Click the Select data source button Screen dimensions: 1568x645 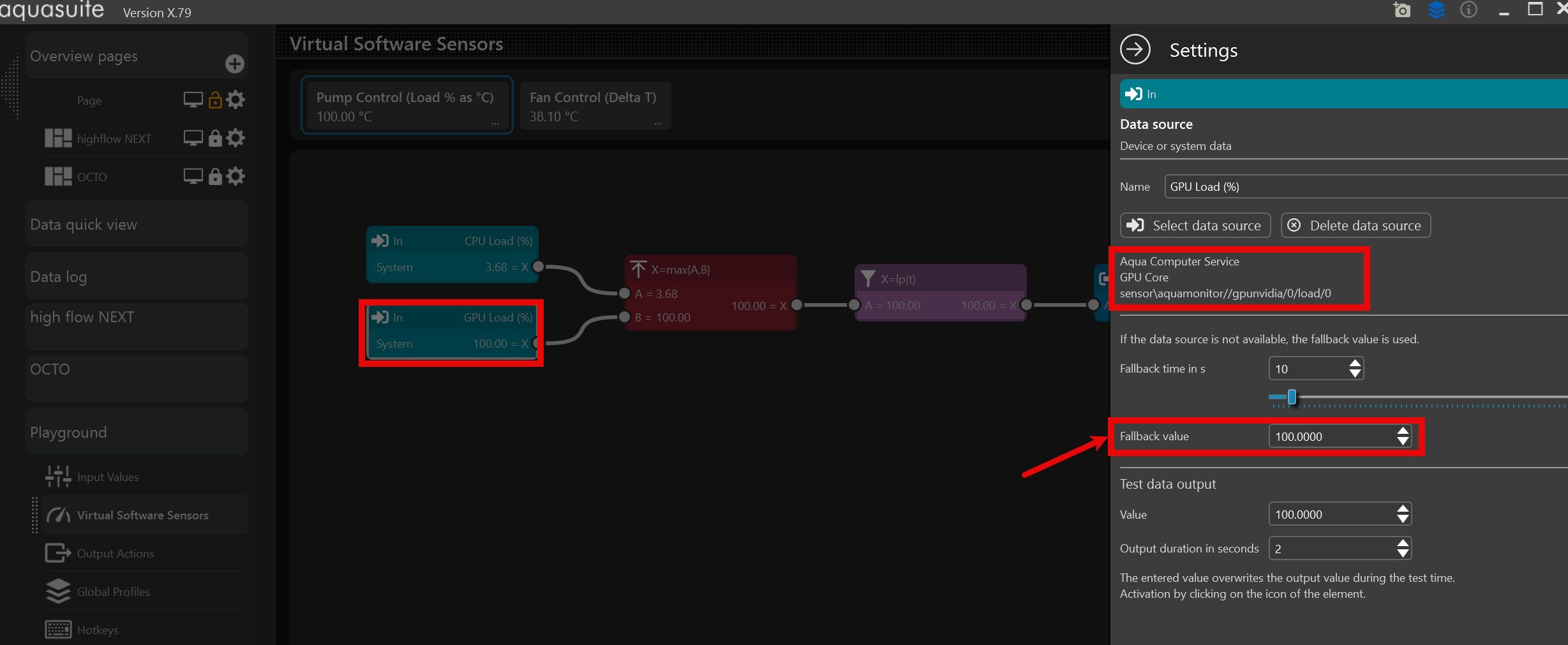pyautogui.click(x=1195, y=226)
